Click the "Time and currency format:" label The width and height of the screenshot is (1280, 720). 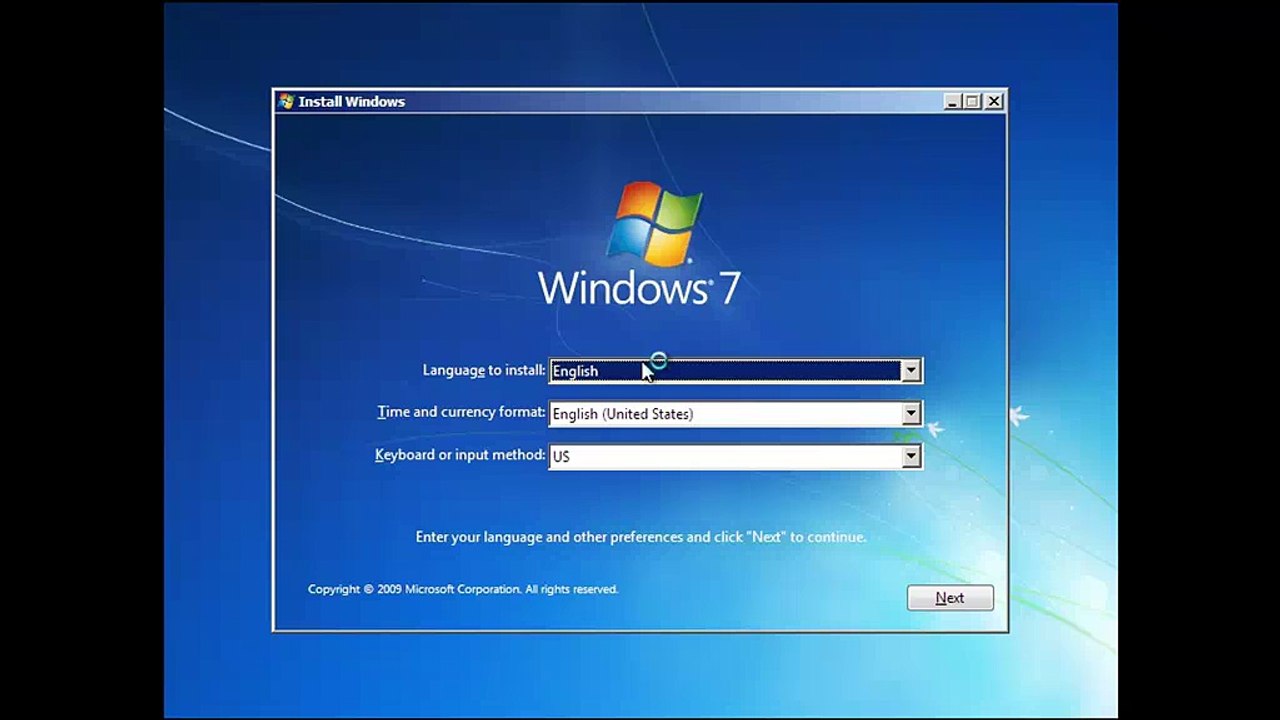tap(461, 412)
